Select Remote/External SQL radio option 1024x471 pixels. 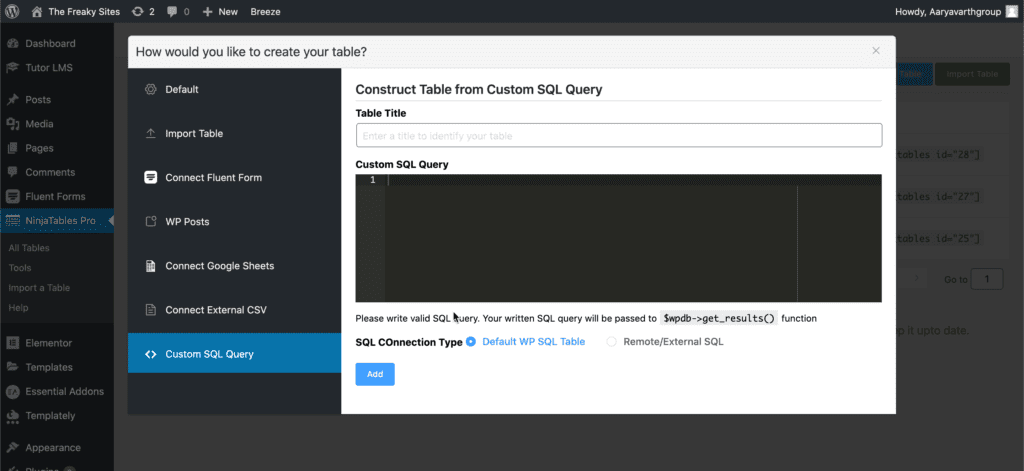pyautogui.click(x=665, y=342)
